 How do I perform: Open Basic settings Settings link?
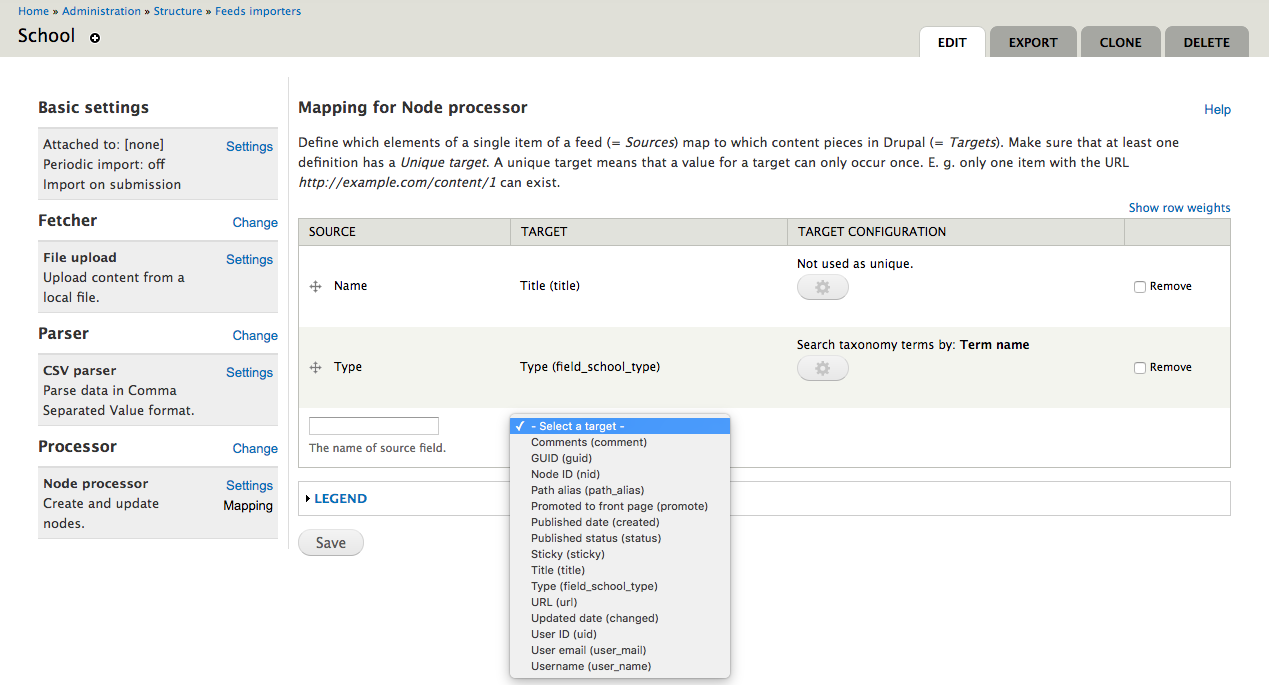[x=249, y=146]
